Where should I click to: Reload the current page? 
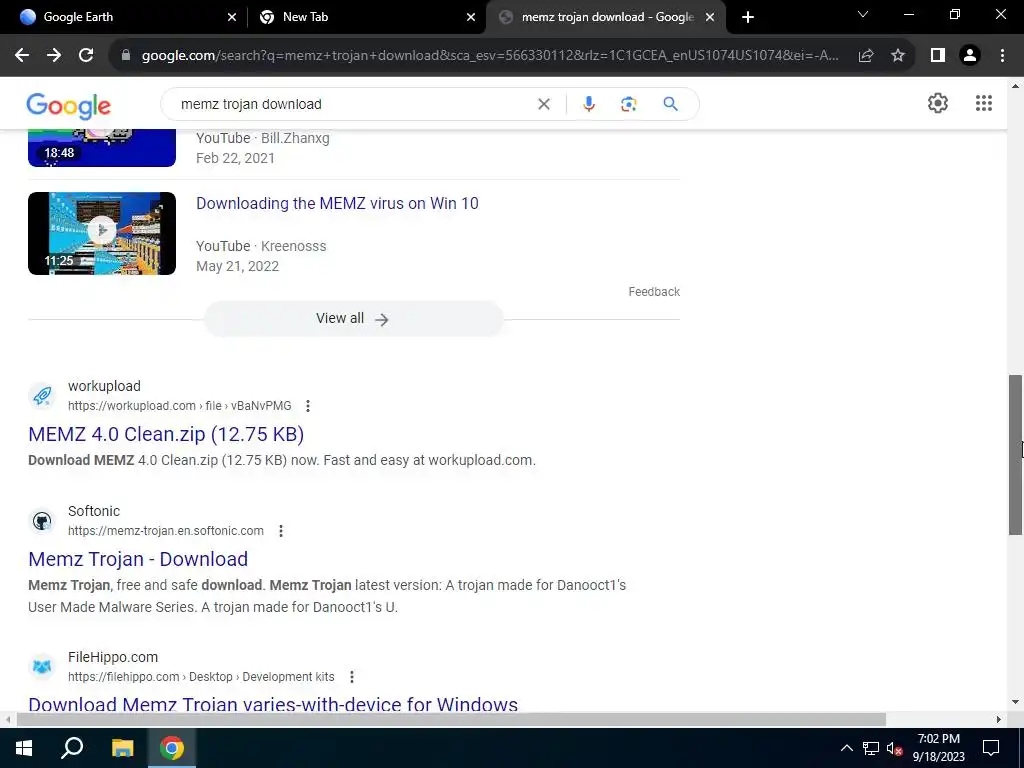(x=86, y=56)
